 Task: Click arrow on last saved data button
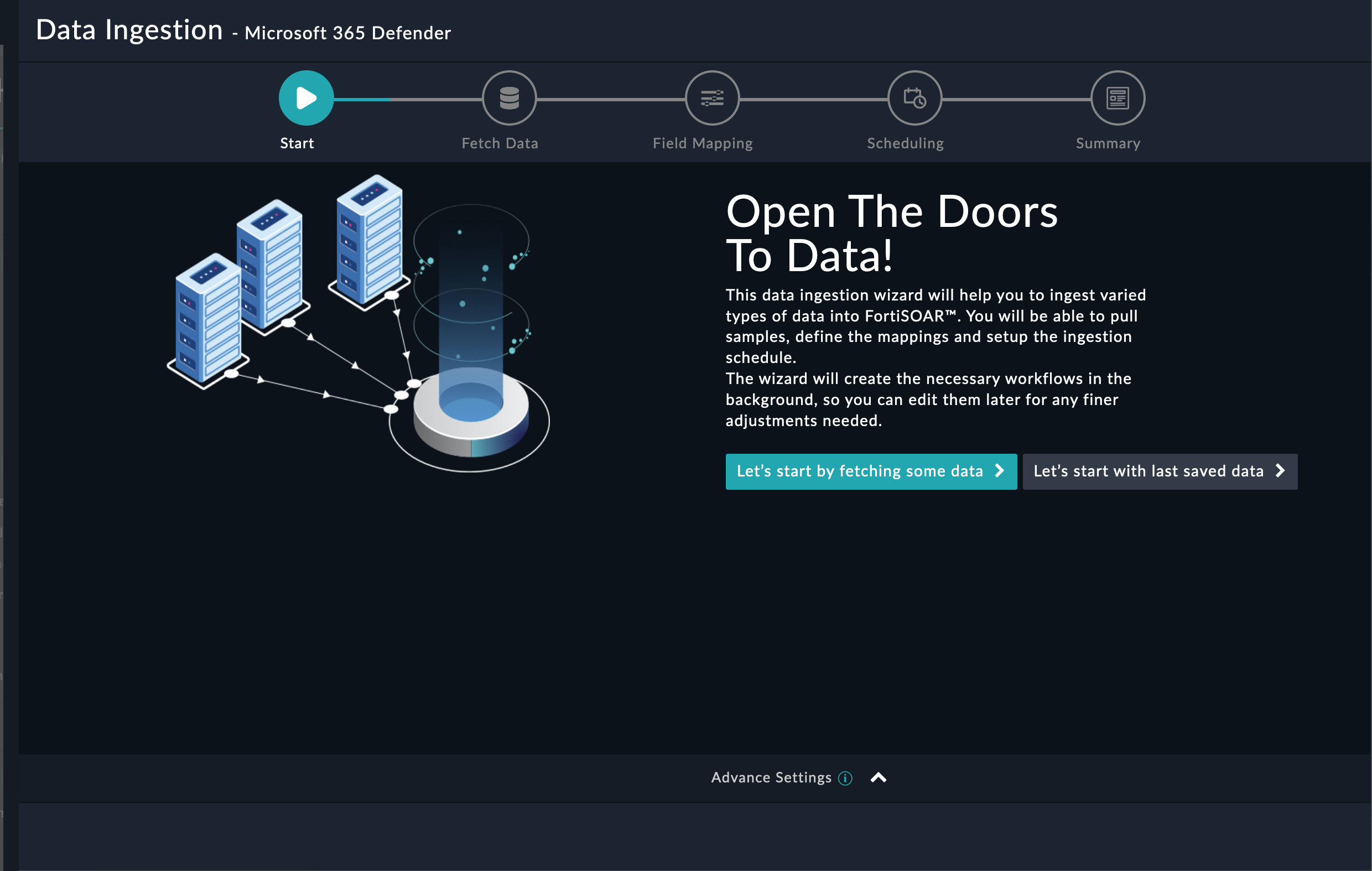[x=1280, y=471]
